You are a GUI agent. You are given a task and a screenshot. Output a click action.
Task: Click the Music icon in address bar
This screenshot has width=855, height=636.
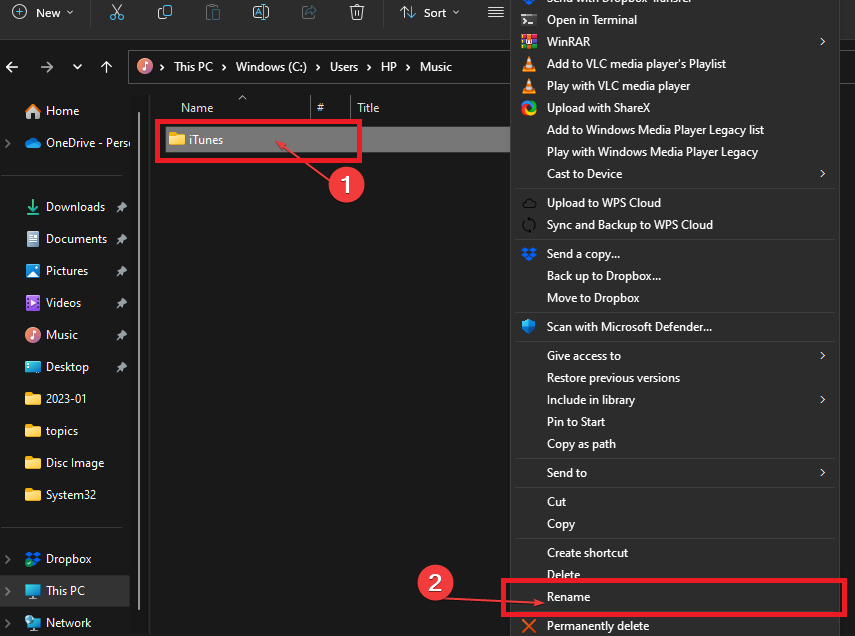click(144, 67)
